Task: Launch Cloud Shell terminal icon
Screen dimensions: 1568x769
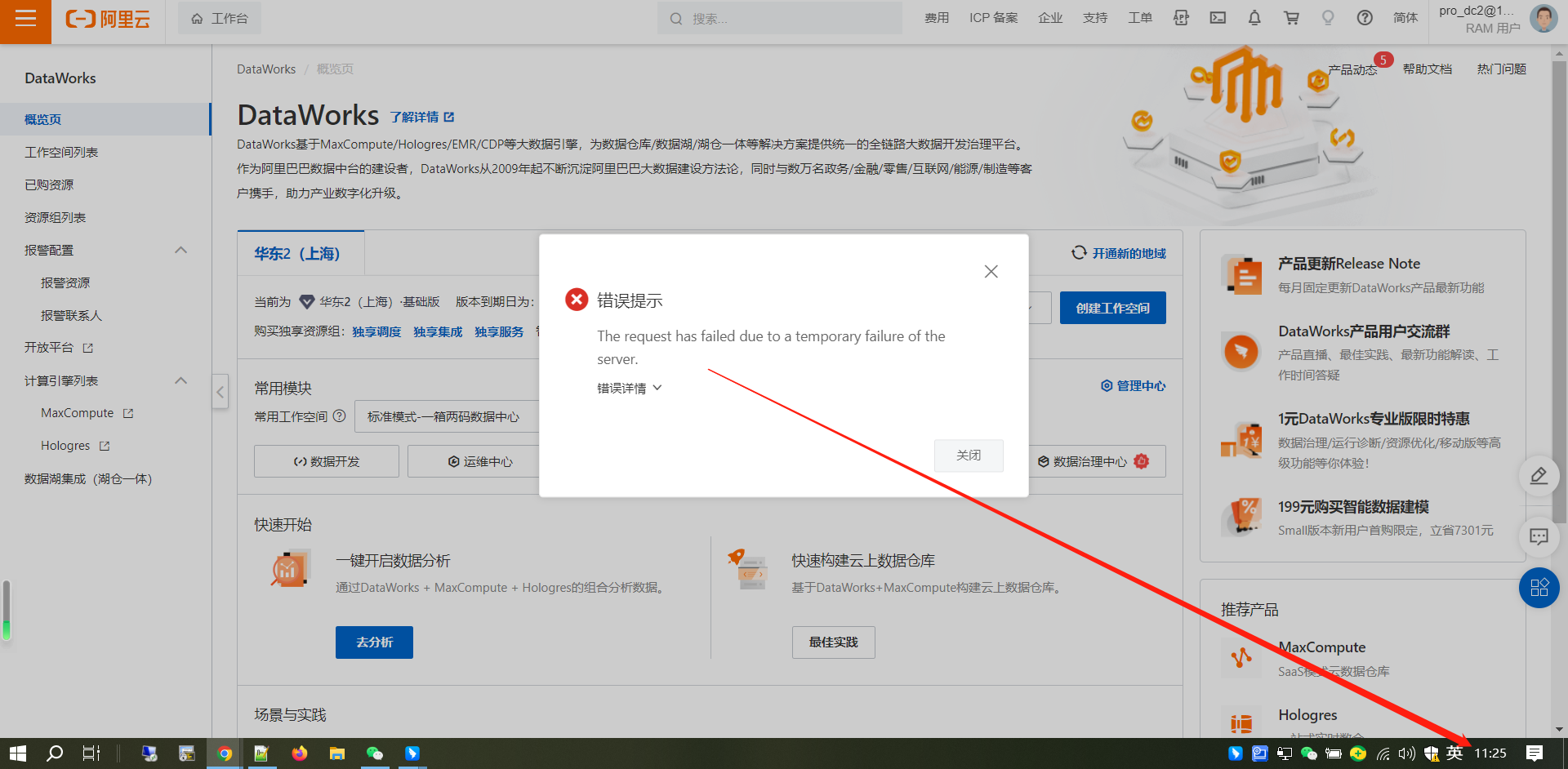Action: tap(1218, 18)
